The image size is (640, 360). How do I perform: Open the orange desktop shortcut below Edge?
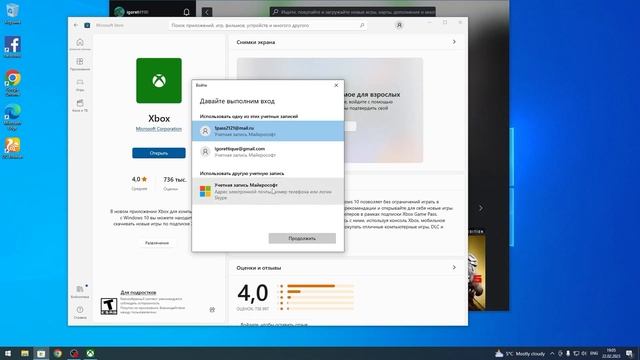[13, 148]
